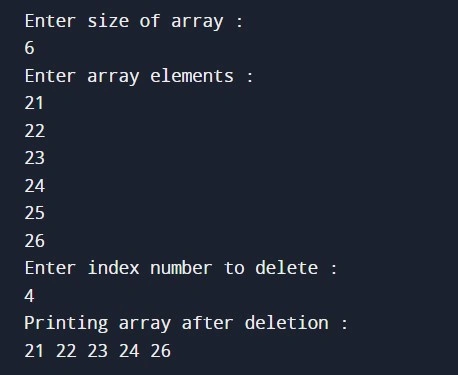Viewport: 458px width, 375px height.
Task: Click 24 in the final output row
Action: tap(129, 351)
